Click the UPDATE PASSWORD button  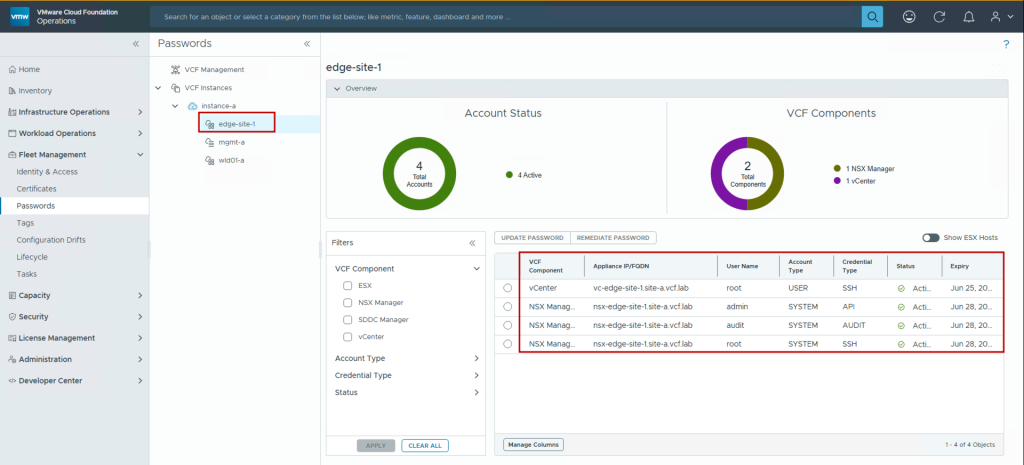tap(532, 238)
